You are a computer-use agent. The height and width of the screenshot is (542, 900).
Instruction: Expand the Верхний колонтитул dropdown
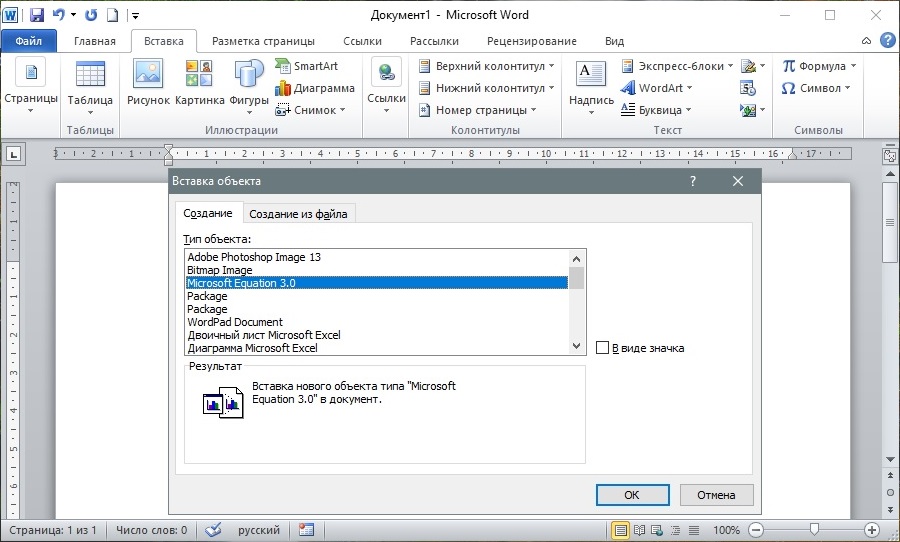coord(551,66)
